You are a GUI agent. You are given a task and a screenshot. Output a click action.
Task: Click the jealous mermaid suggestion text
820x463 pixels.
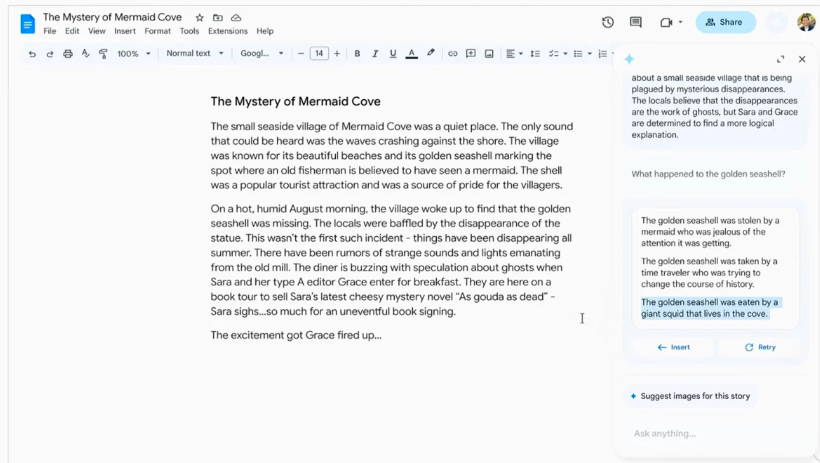(x=710, y=232)
